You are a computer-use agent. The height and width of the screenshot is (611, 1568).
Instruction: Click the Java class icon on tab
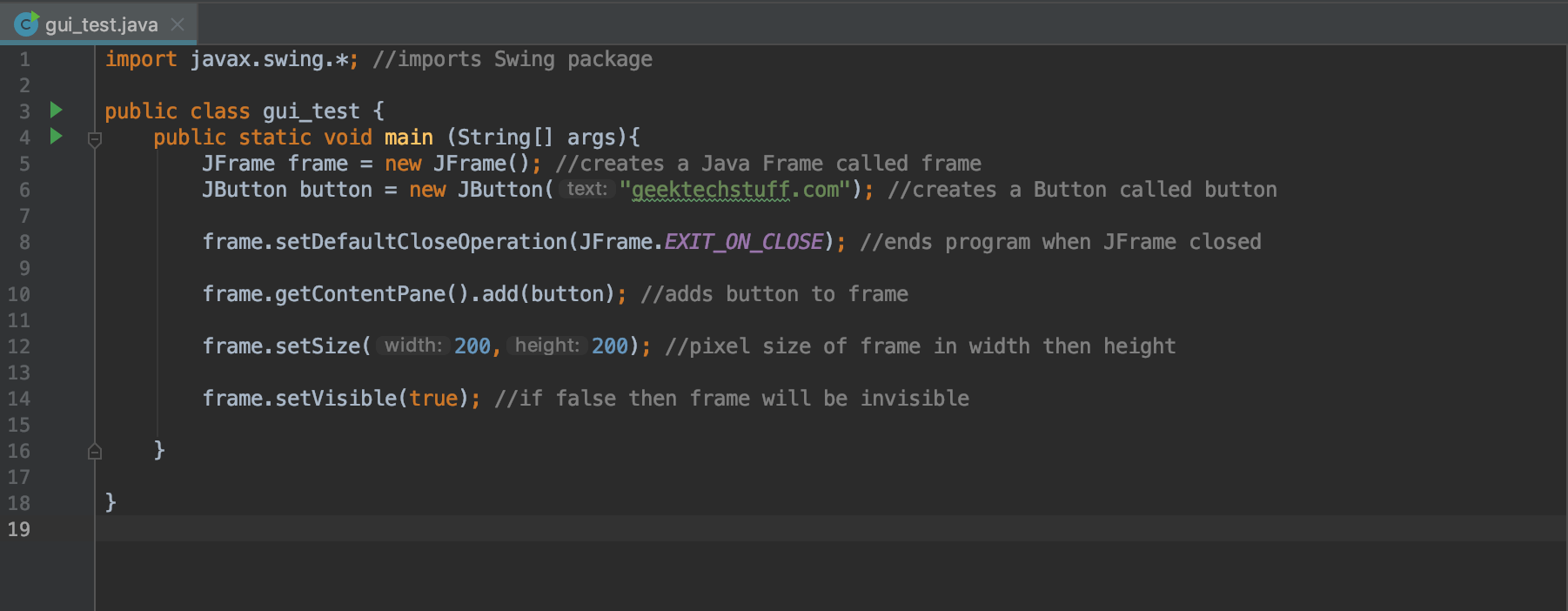click(26, 23)
